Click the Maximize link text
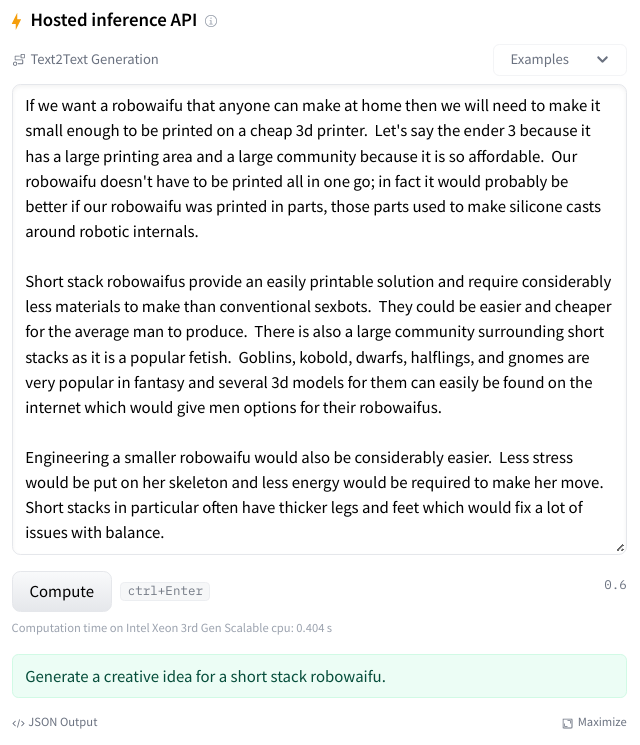Screen dimensions: 640x745 [602, 722]
